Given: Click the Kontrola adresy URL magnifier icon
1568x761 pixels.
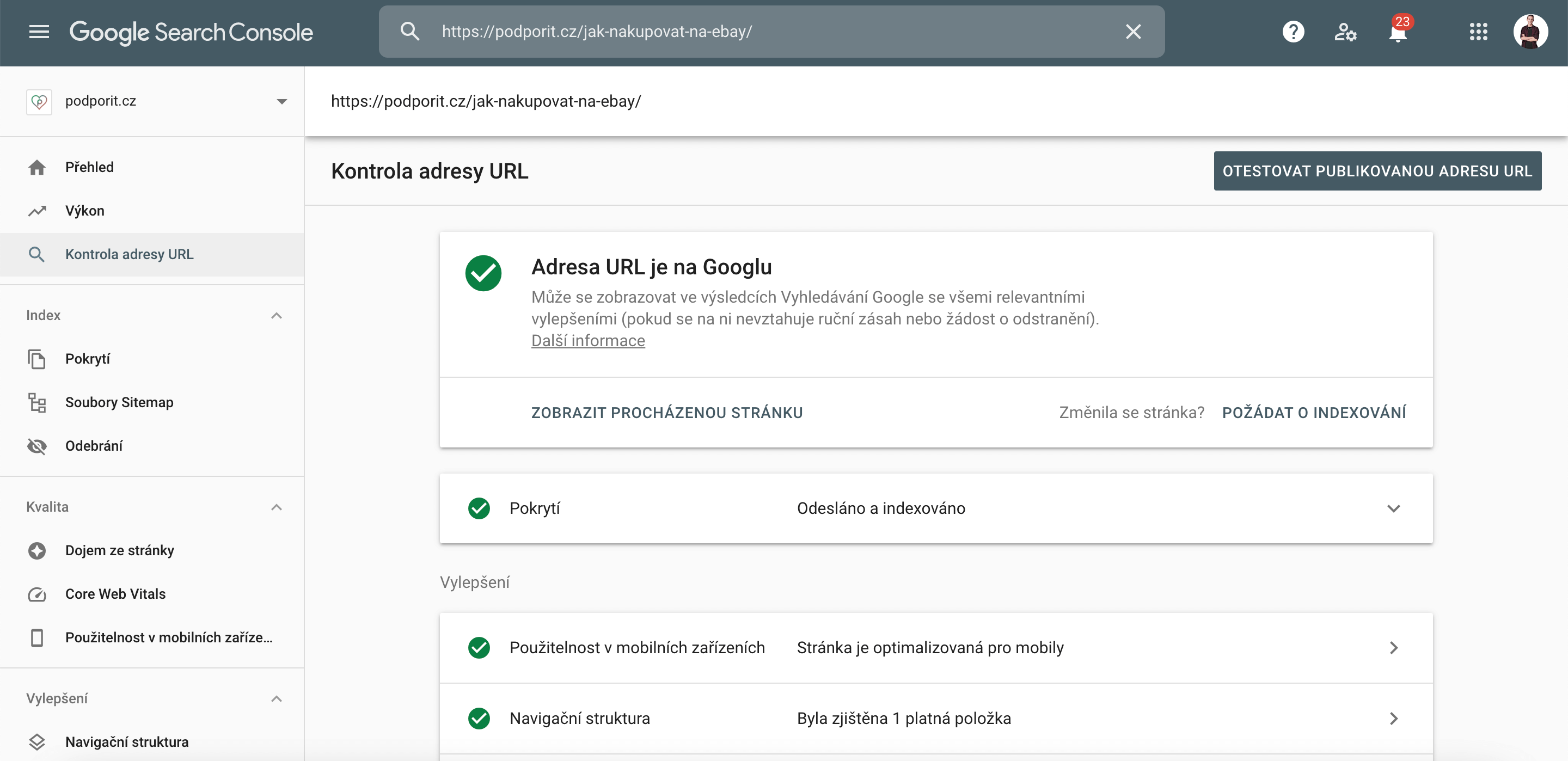Looking at the screenshot, I should coord(37,254).
